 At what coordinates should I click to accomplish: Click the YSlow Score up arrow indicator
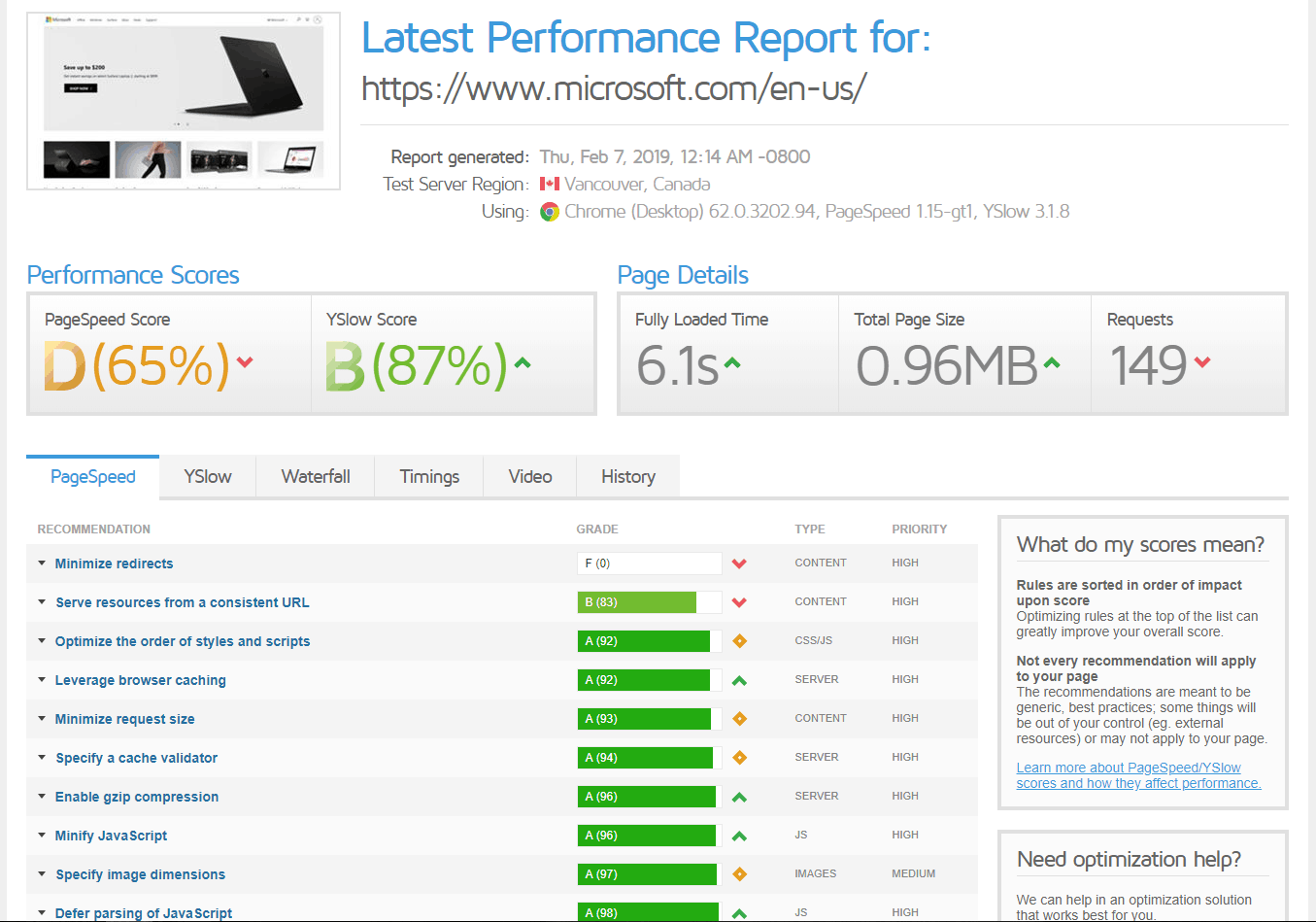tap(523, 363)
